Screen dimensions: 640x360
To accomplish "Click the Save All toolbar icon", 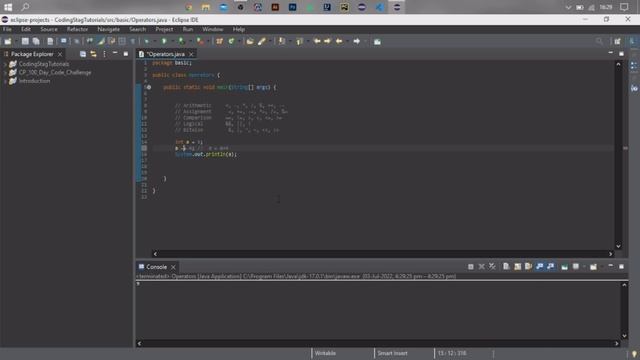I will pos(36,41).
